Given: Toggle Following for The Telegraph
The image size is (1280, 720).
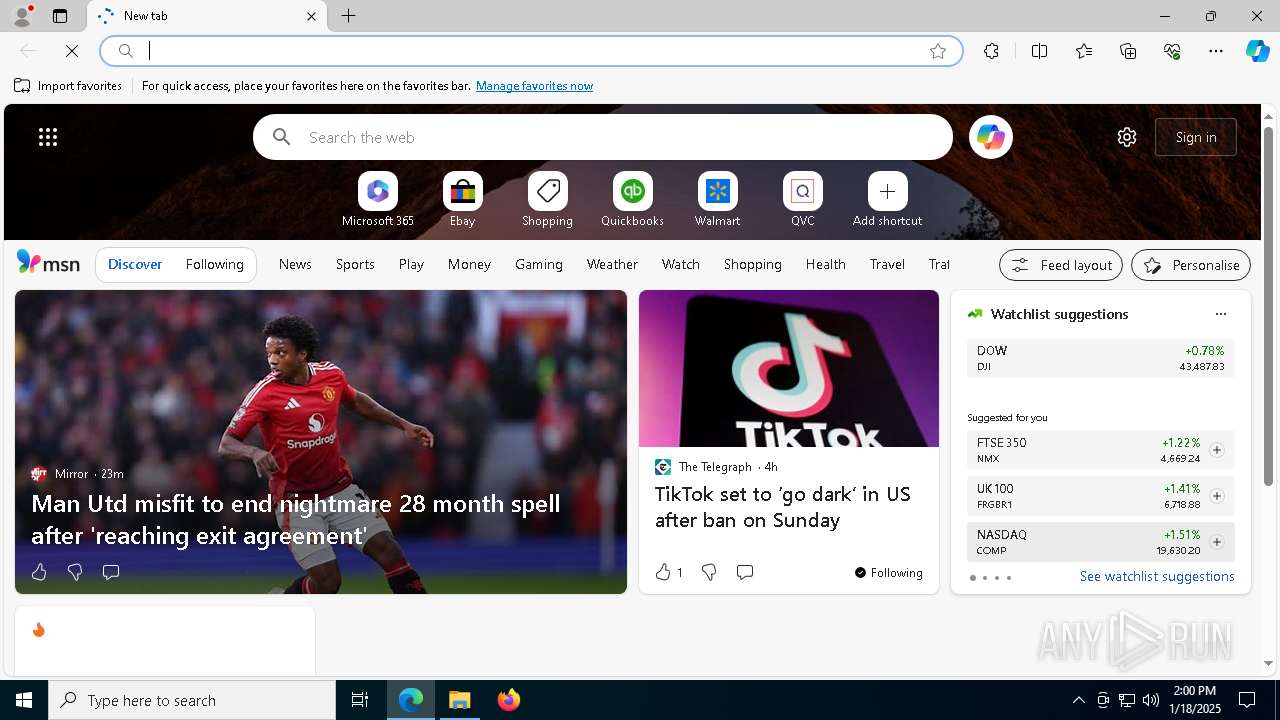Looking at the screenshot, I should [x=888, y=572].
